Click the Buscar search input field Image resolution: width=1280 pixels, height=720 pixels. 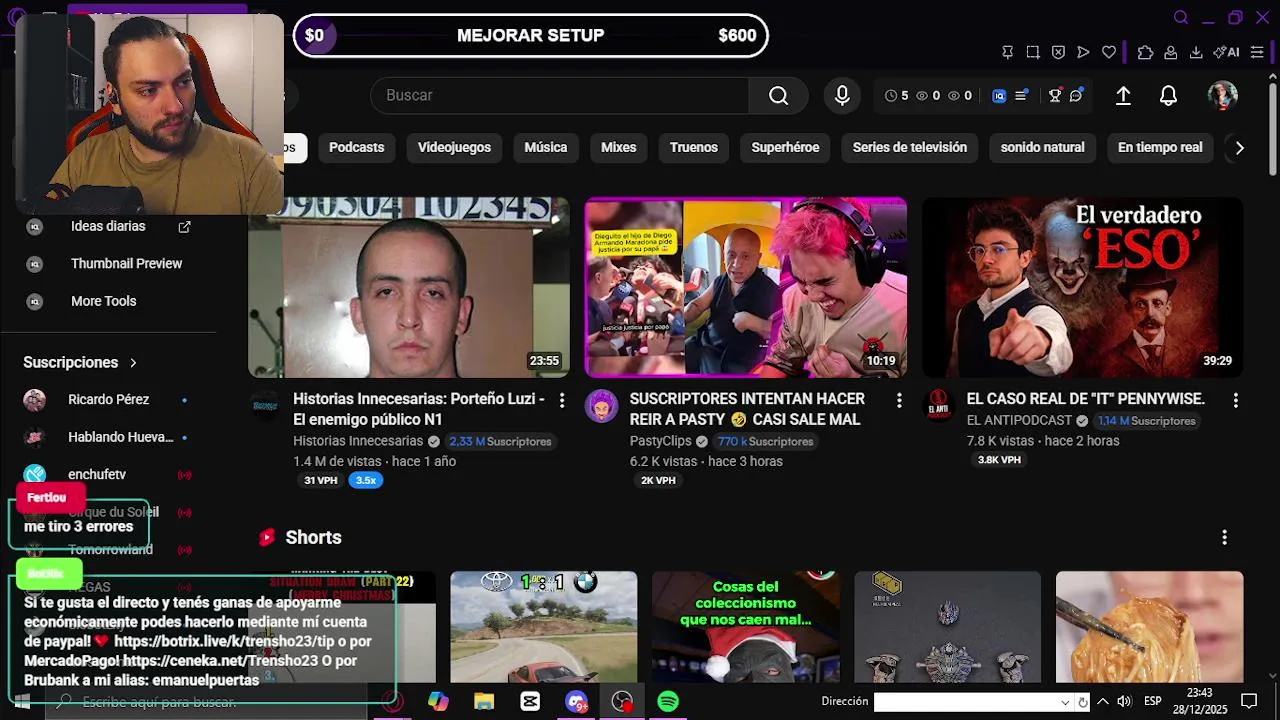tap(559, 95)
